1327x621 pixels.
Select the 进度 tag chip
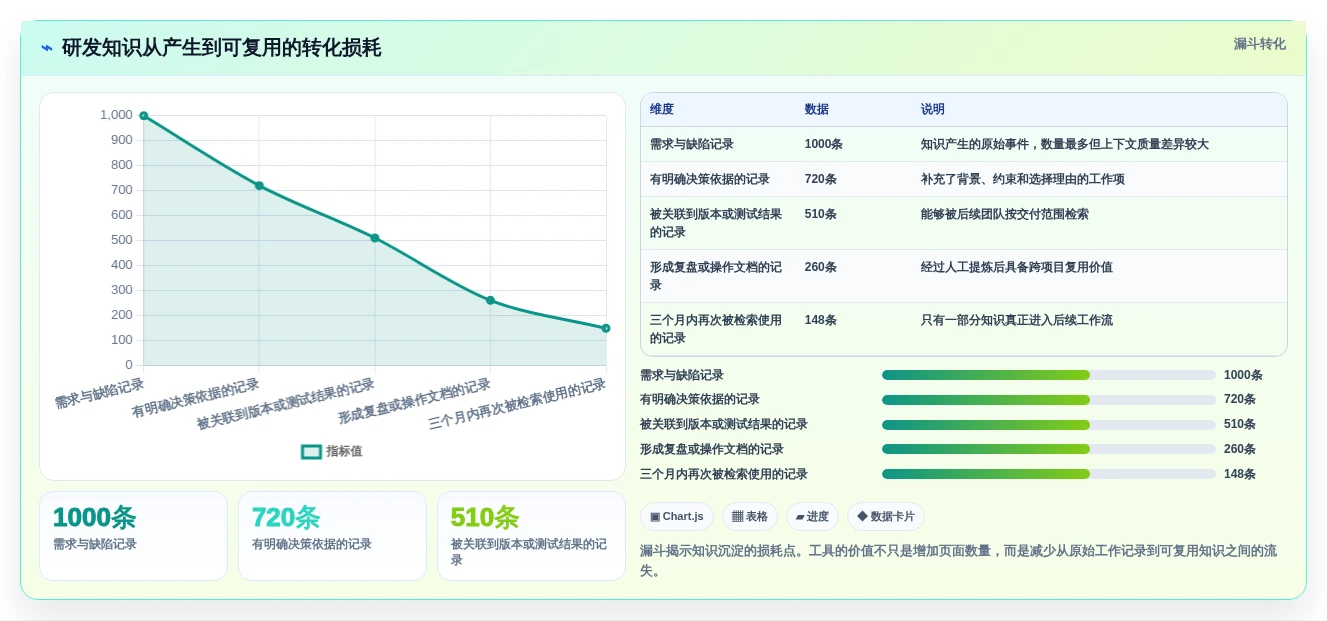coord(812,517)
